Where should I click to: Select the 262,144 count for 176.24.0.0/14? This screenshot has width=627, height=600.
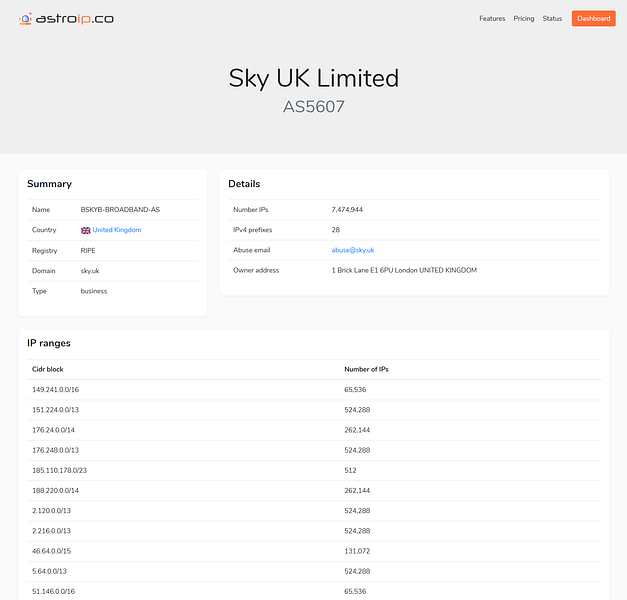click(357, 430)
